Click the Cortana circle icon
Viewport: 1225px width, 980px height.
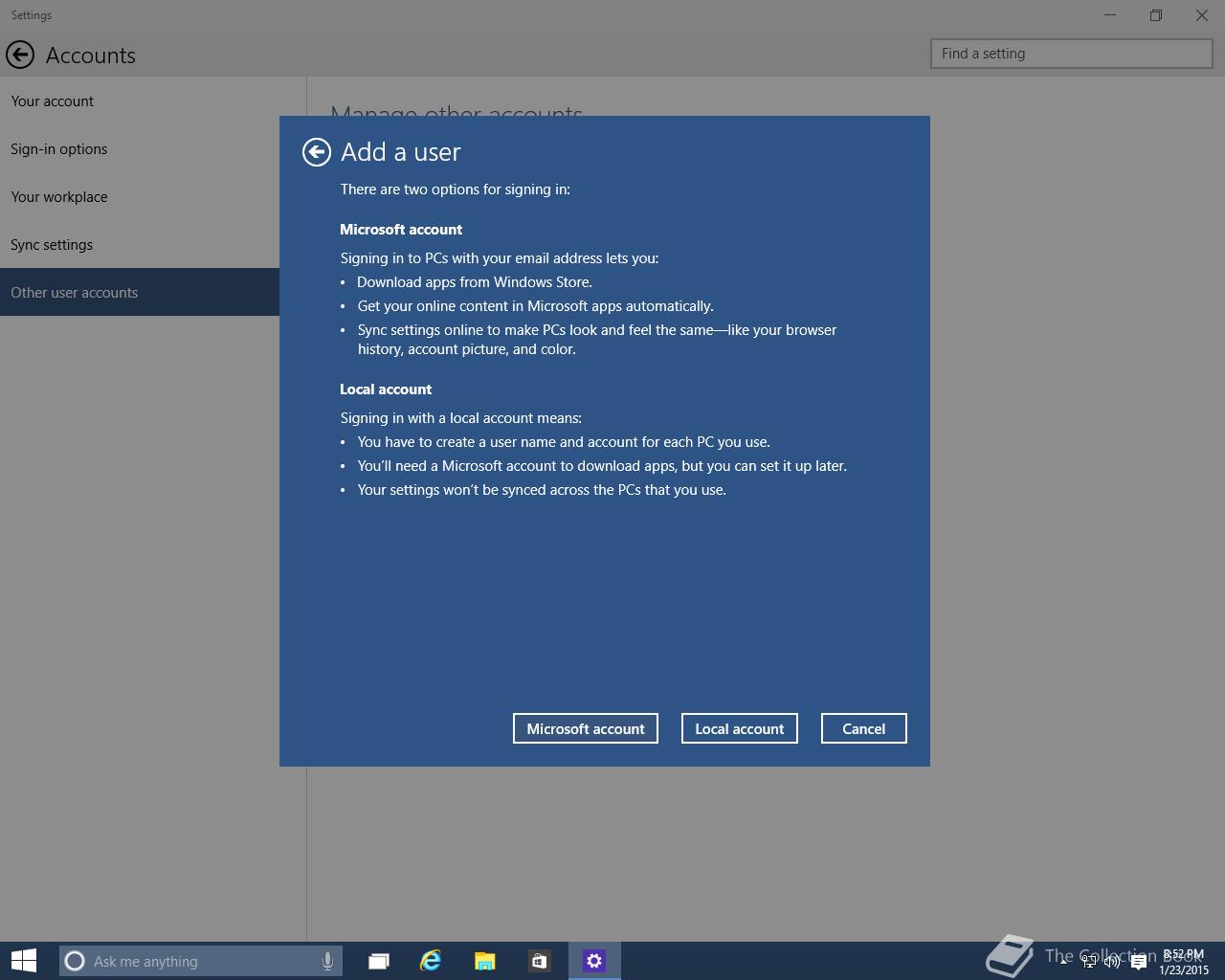tap(75, 961)
